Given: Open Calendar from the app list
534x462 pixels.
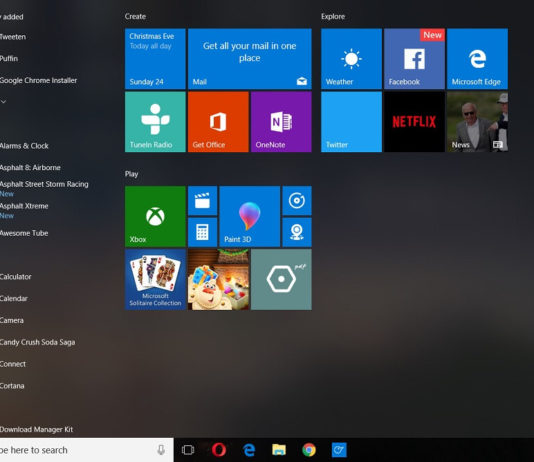Looking at the screenshot, I should [x=14, y=299].
